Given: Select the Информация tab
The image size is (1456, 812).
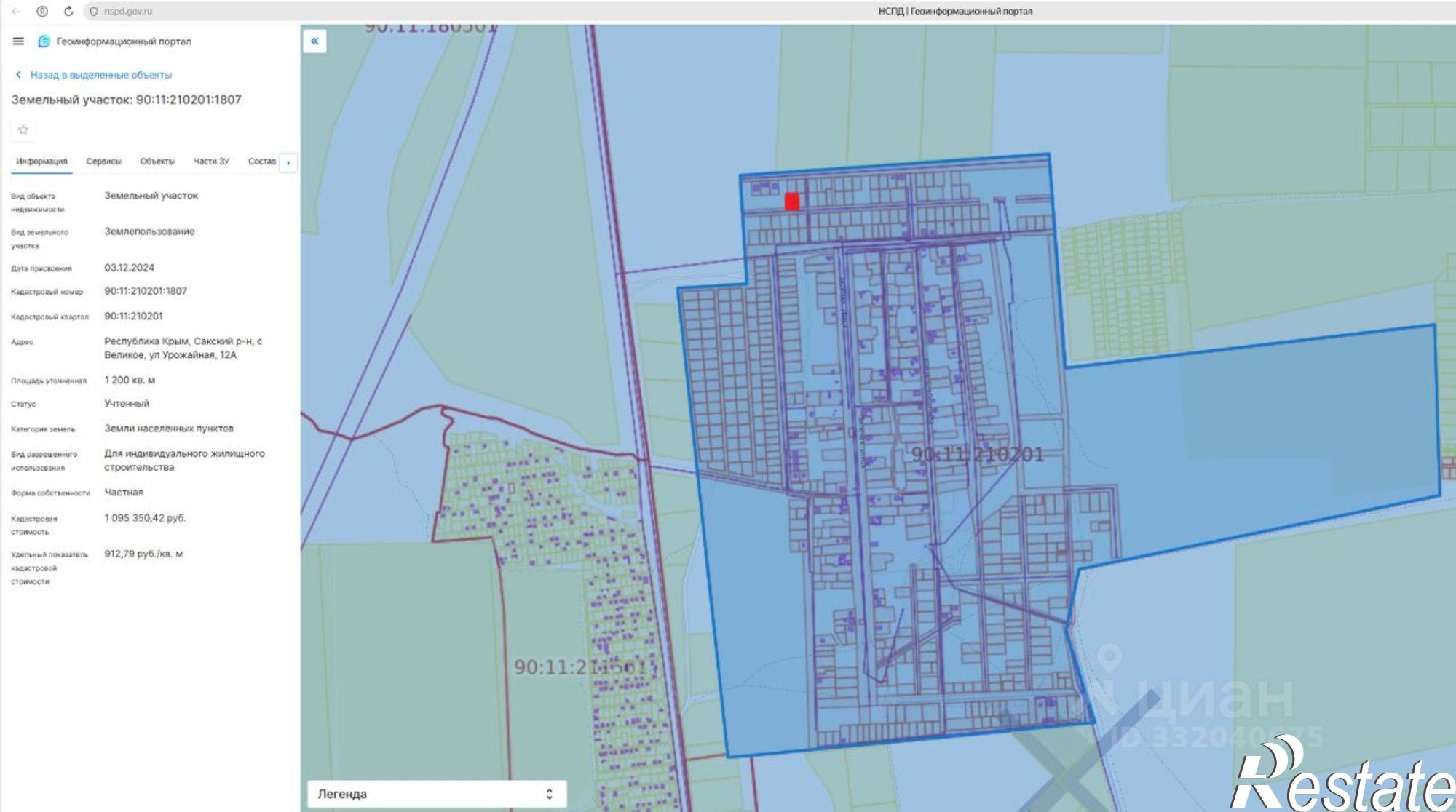Looking at the screenshot, I should pos(41,162).
